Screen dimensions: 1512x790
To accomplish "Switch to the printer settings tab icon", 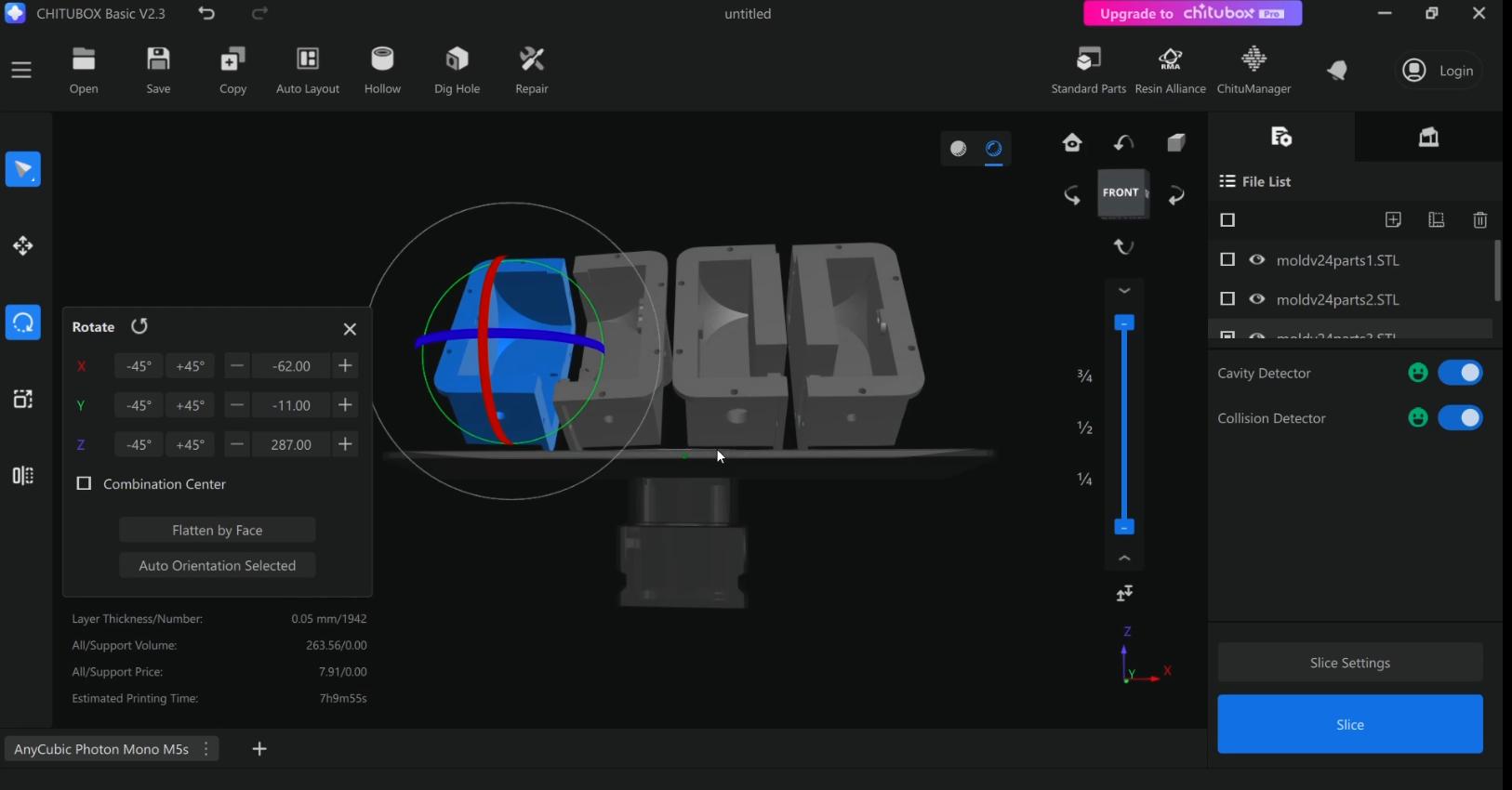I will pos(1428,138).
